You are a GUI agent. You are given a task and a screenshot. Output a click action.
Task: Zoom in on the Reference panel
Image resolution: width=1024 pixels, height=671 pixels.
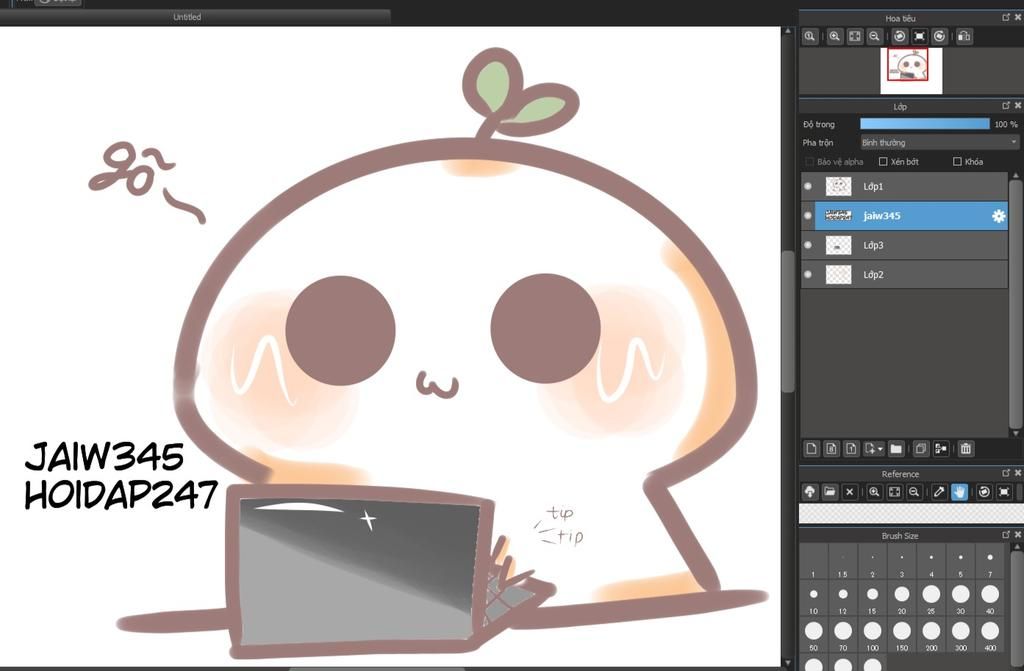tap(874, 492)
